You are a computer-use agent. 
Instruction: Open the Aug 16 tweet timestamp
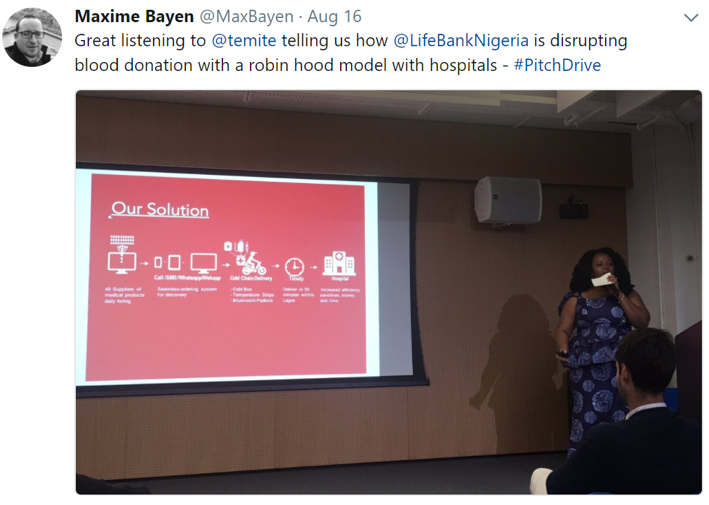pyautogui.click(x=335, y=17)
